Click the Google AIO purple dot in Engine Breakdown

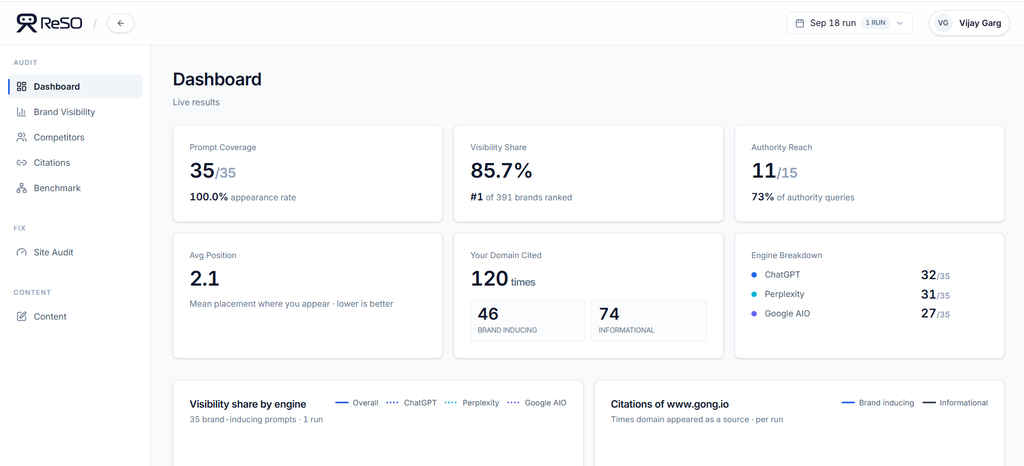pyautogui.click(x=754, y=314)
